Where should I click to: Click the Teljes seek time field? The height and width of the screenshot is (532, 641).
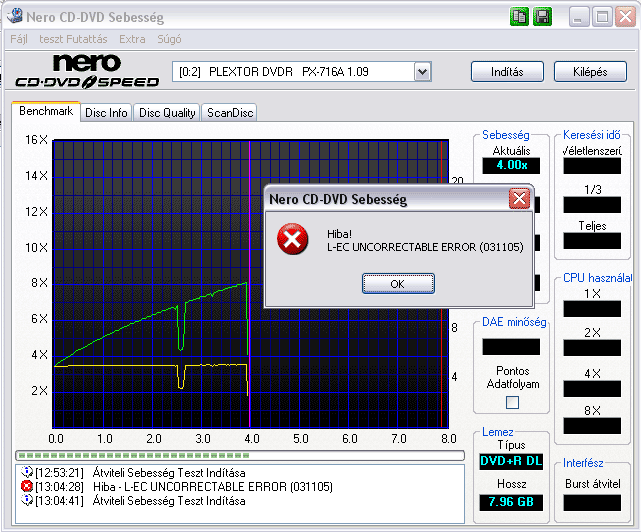(592, 241)
